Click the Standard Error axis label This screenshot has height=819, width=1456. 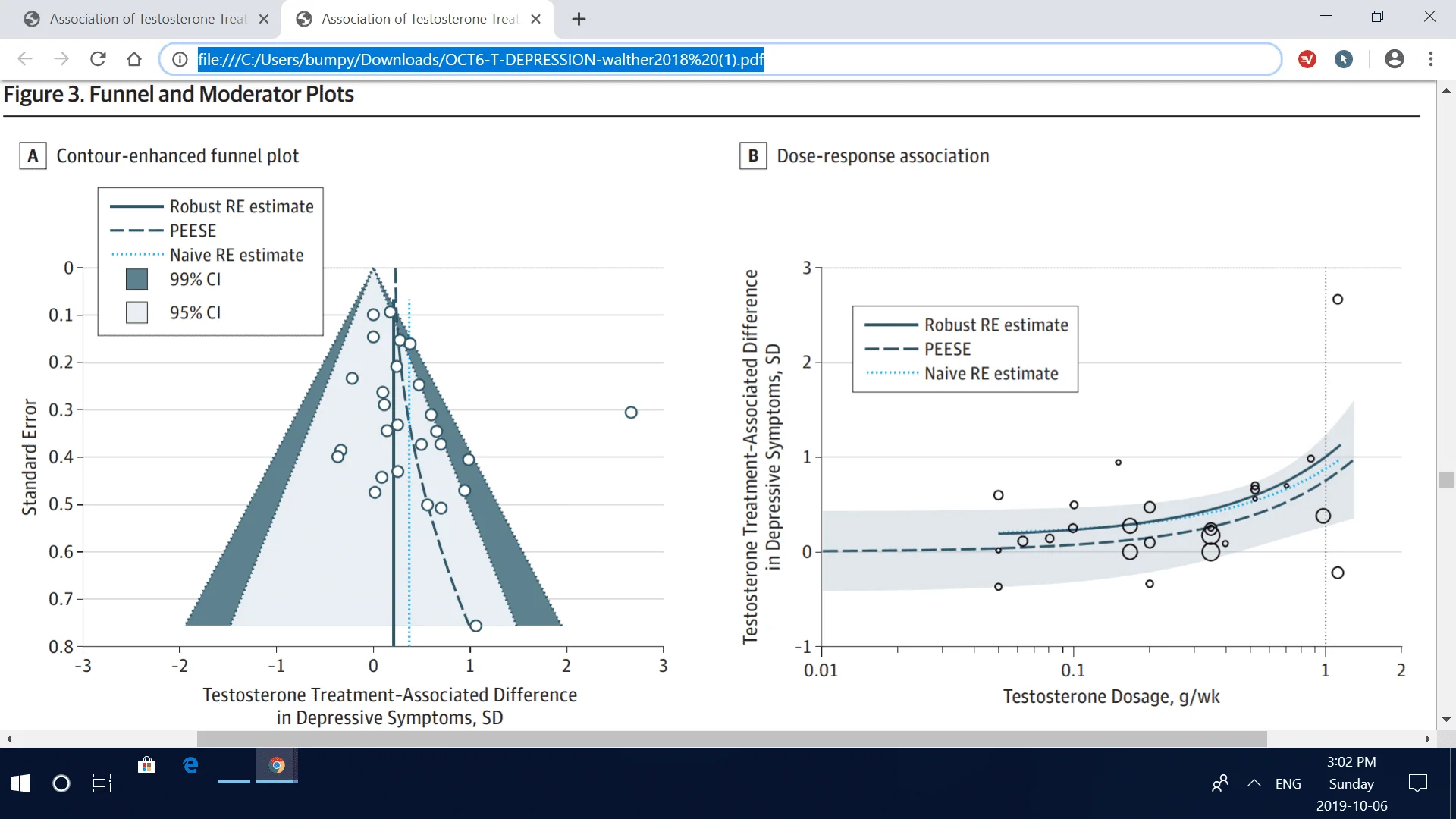coord(30,457)
